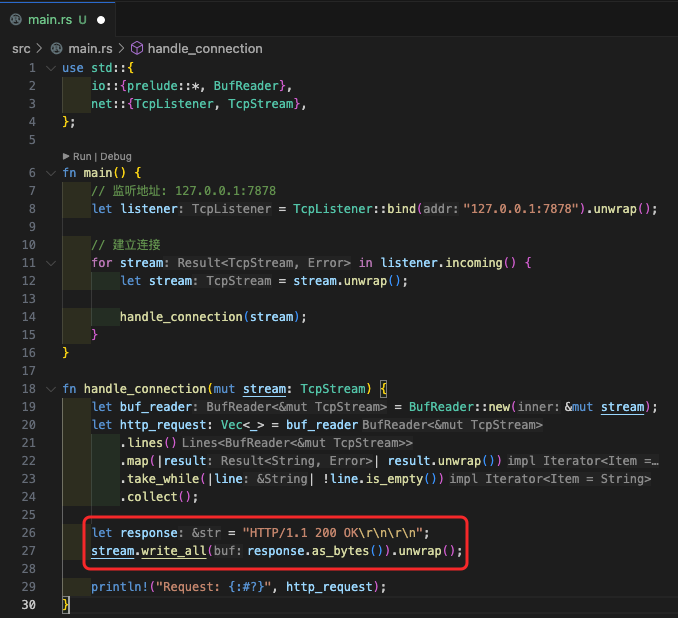Collapse fn main fold arrow at line 6

click(51, 173)
